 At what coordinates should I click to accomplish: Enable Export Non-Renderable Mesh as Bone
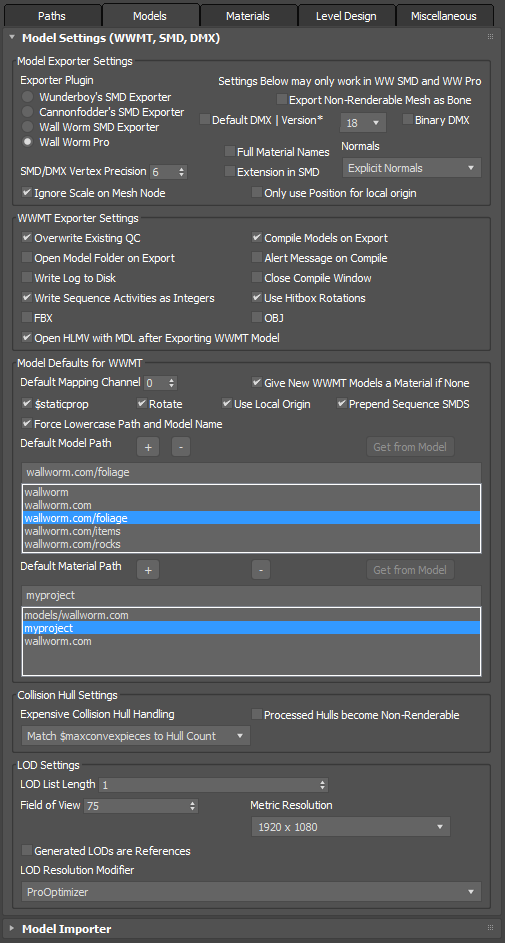point(281,100)
